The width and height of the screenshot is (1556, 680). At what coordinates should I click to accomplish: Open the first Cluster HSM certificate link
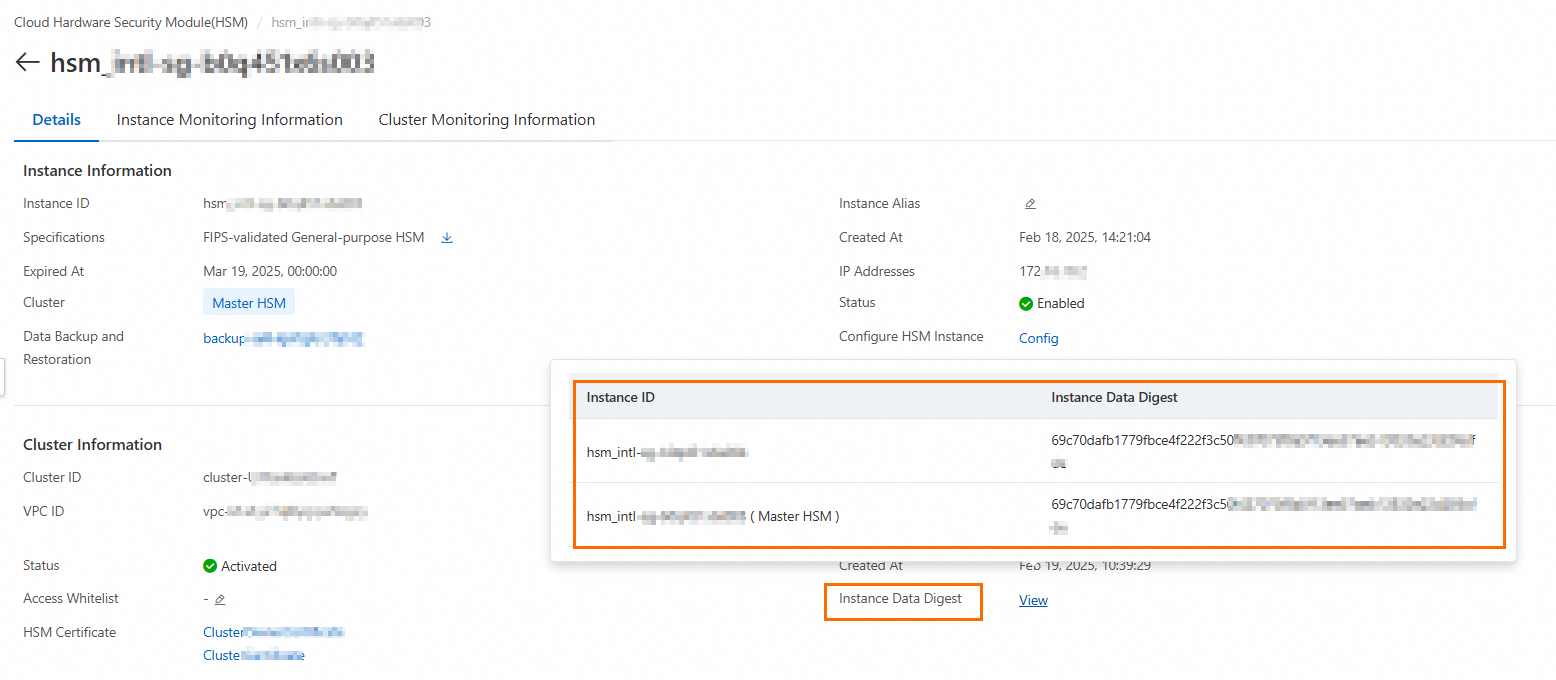[x=273, y=632]
